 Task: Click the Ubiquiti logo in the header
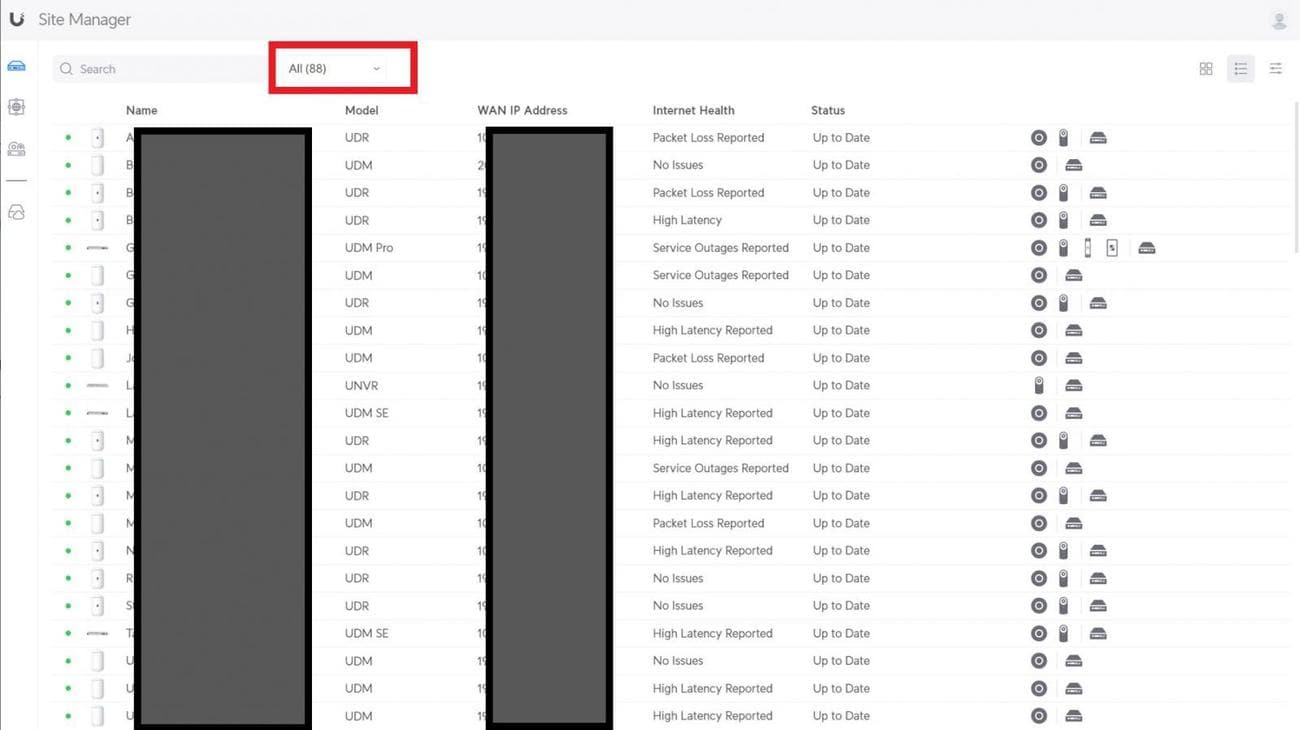pos(17,19)
